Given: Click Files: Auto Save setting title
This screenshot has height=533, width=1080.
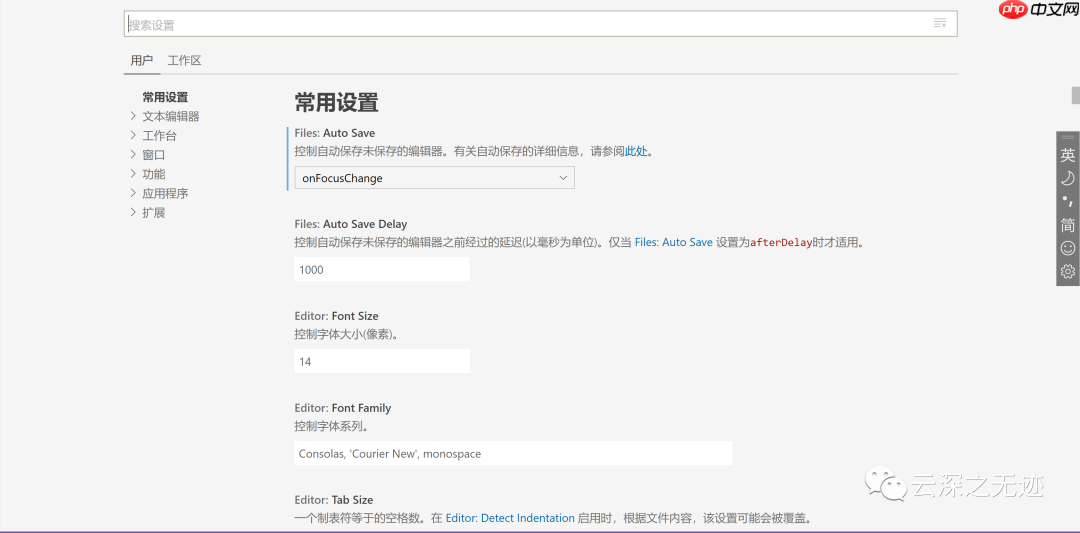Looking at the screenshot, I should tap(335, 133).
